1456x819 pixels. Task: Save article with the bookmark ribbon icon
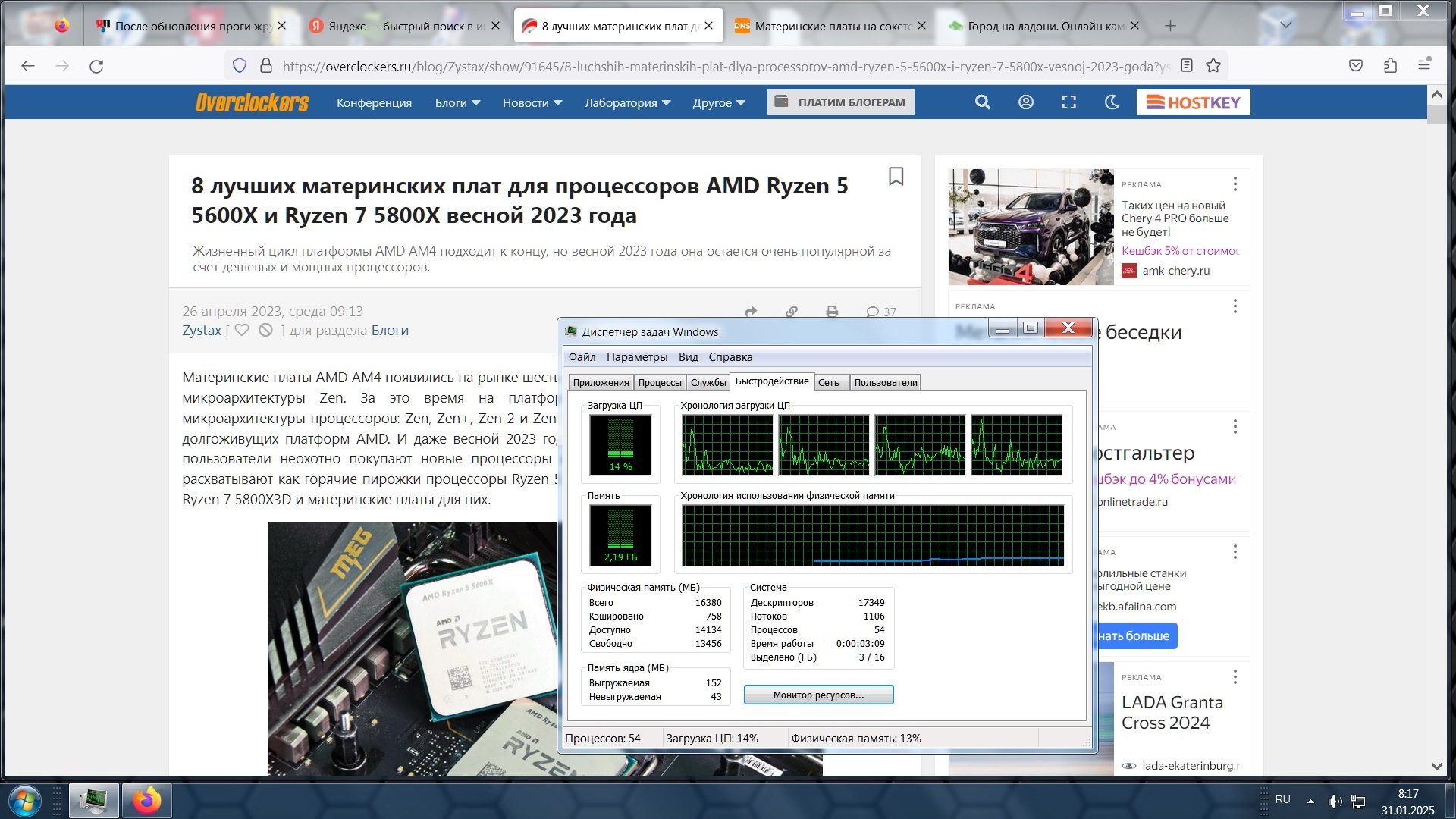click(x=896, y=177)
